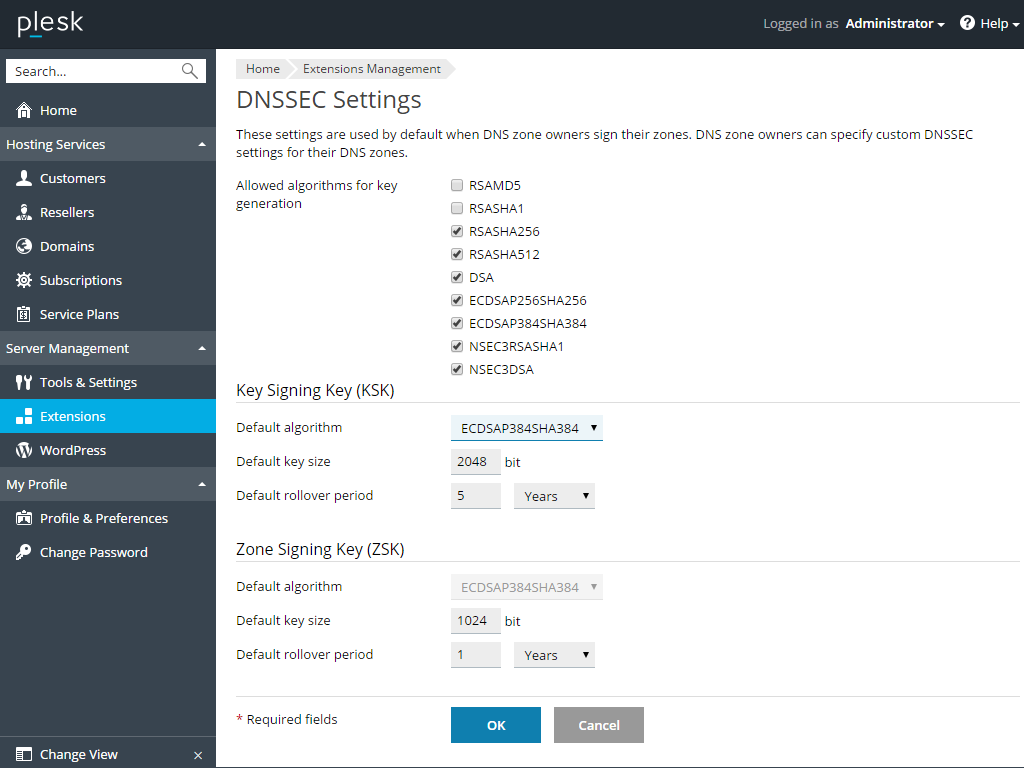Click the KSK rollover period number field
The height and width of the screenshot is (768, 1024).
[475, 496]
